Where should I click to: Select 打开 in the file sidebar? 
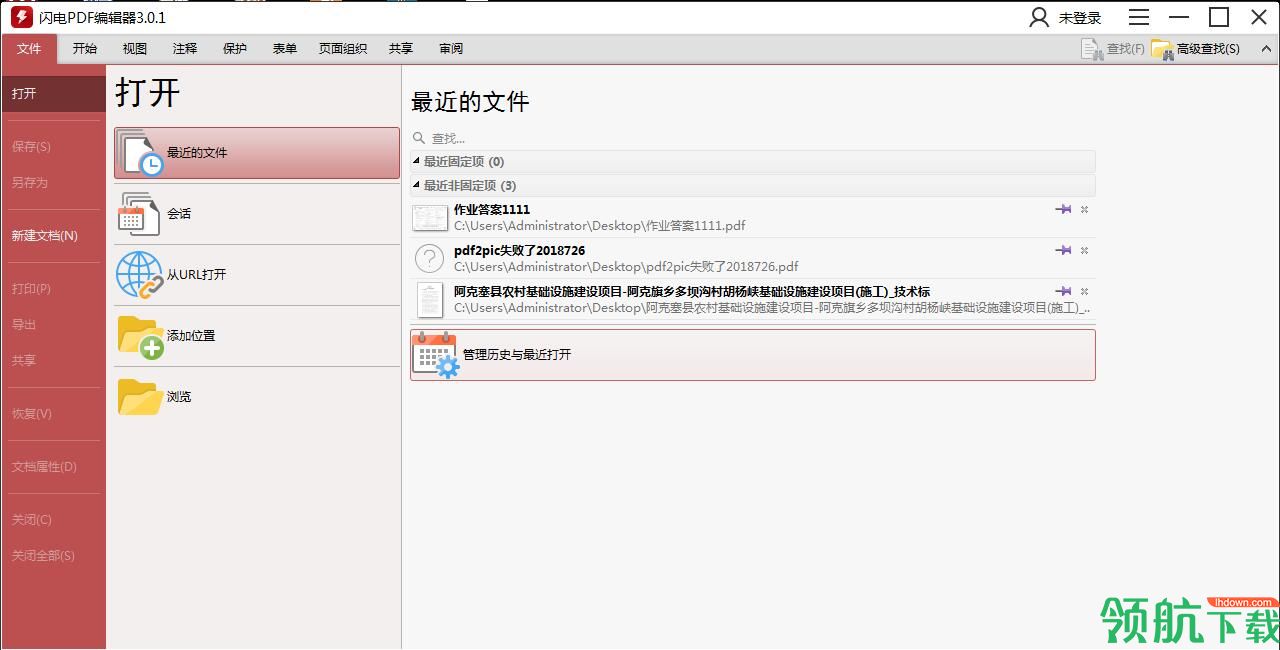point(53,94)
